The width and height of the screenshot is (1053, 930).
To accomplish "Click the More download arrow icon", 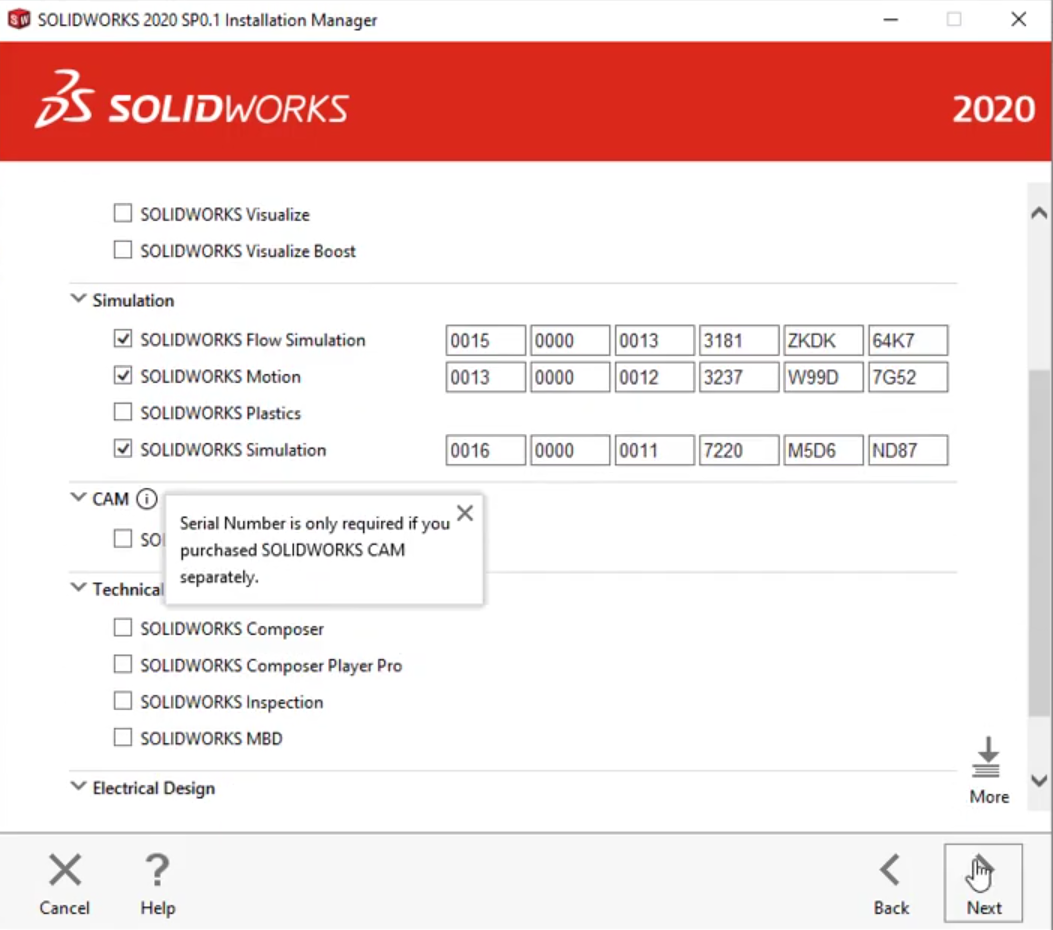I will click(988, 759).
